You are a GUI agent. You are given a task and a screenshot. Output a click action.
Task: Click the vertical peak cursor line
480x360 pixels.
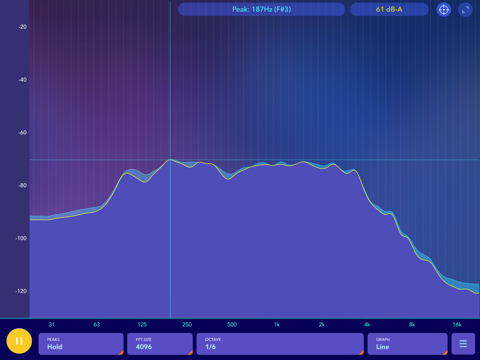[170, 239]
